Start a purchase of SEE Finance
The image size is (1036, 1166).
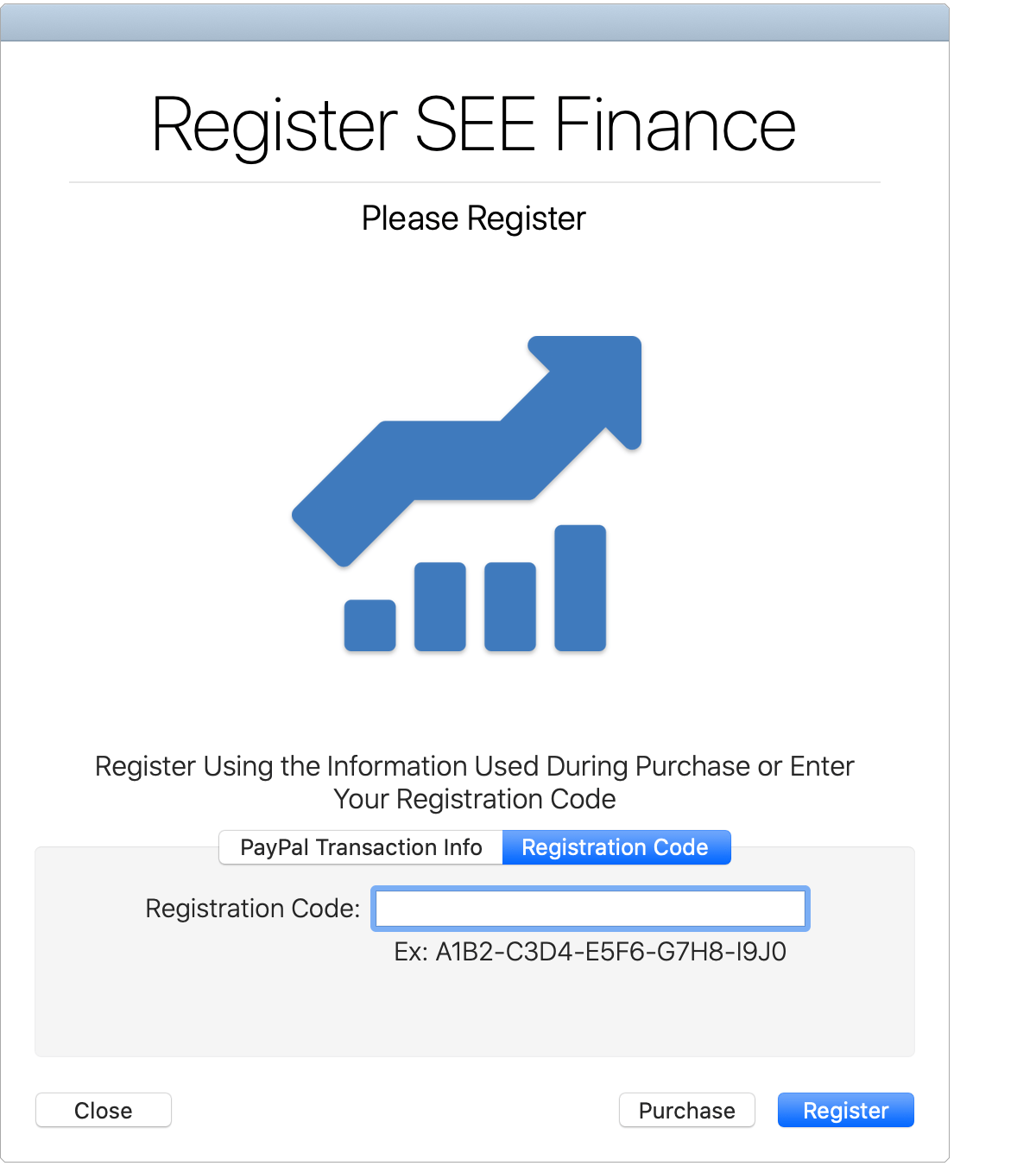tap(686, 1110)
